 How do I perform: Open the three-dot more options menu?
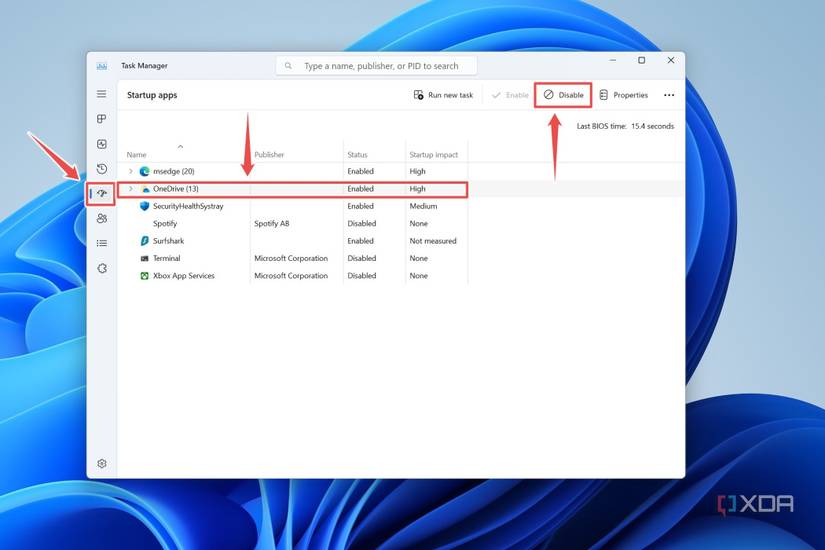(669, 95)
